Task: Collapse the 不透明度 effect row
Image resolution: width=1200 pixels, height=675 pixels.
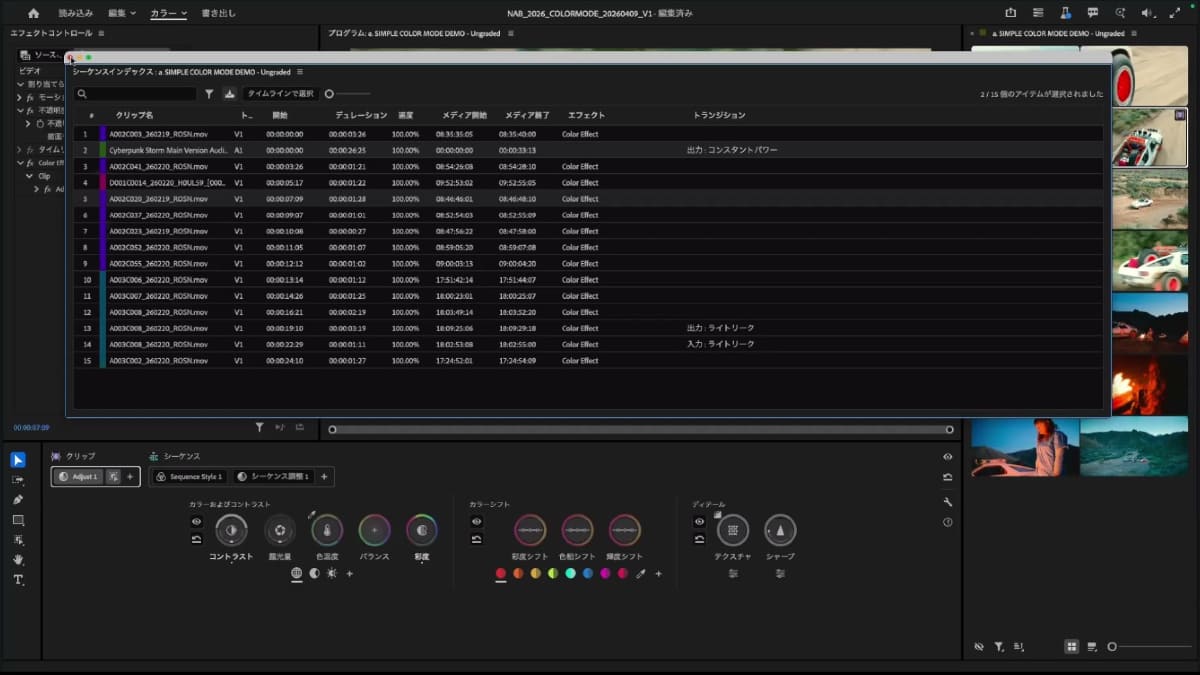Action: (x=20, y=110)
